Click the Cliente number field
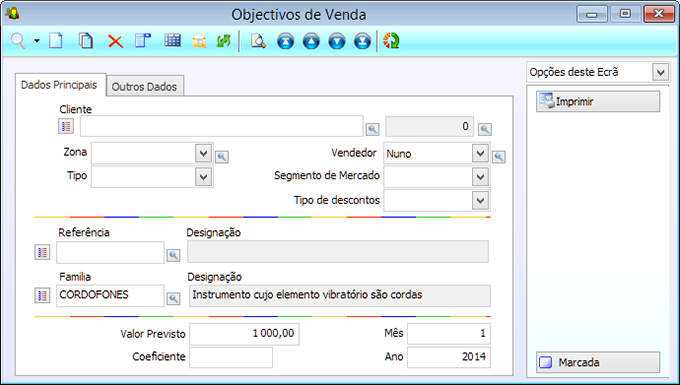Screen dimensions: 680x385 [x=429, y=126]
